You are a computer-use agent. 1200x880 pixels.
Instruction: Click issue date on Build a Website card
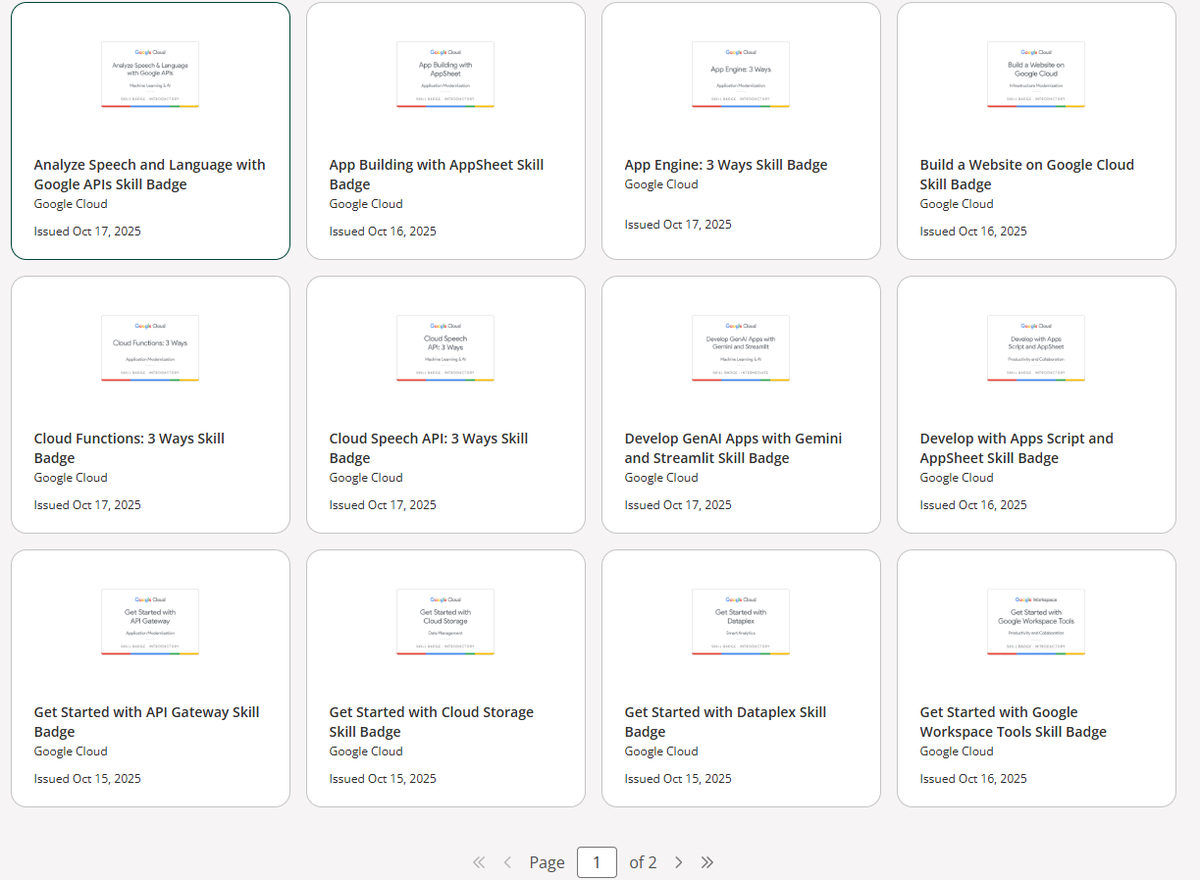973,231
